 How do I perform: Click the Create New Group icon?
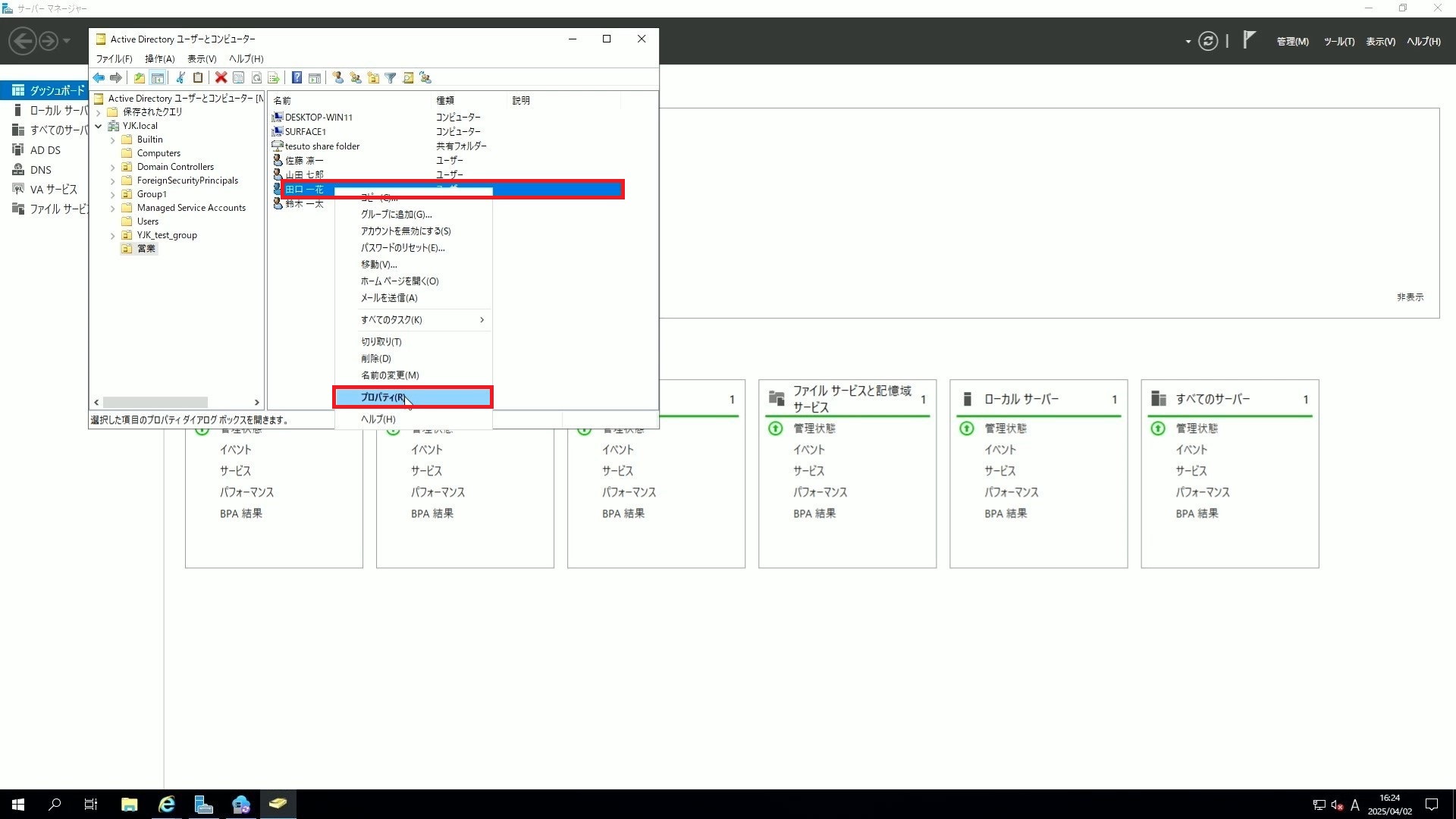(x=355, y=78)
